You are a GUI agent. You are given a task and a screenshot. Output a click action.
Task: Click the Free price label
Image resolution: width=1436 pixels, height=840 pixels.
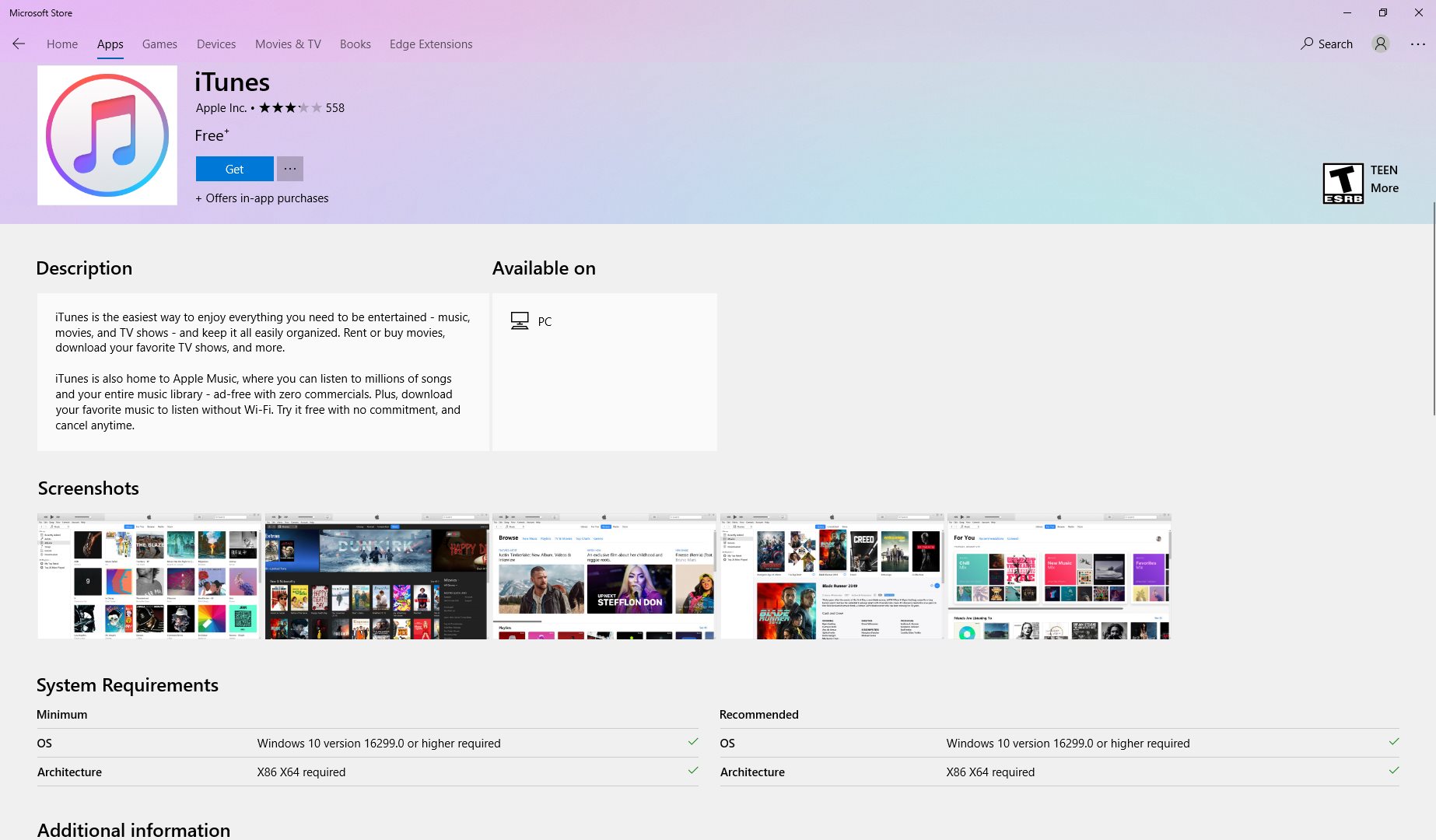(212, 135)
